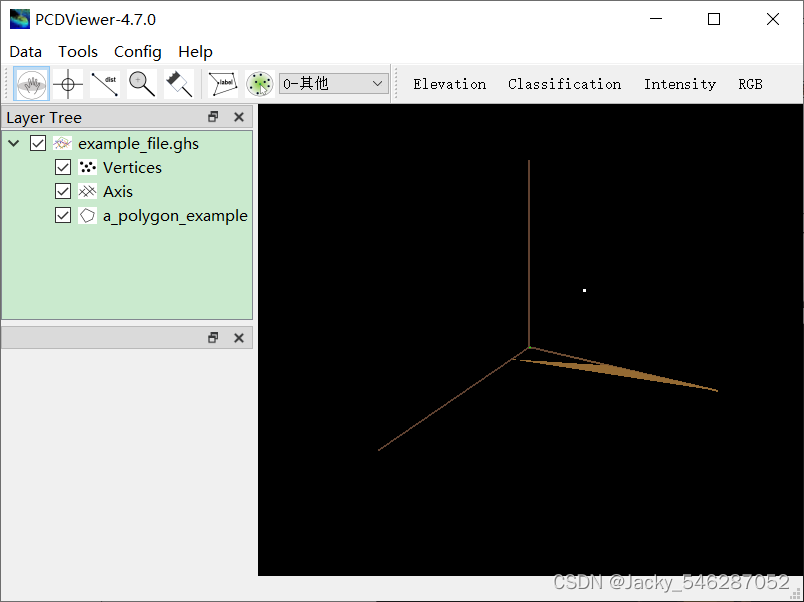Switch coloring to Elevation

[x=450, y=84]
